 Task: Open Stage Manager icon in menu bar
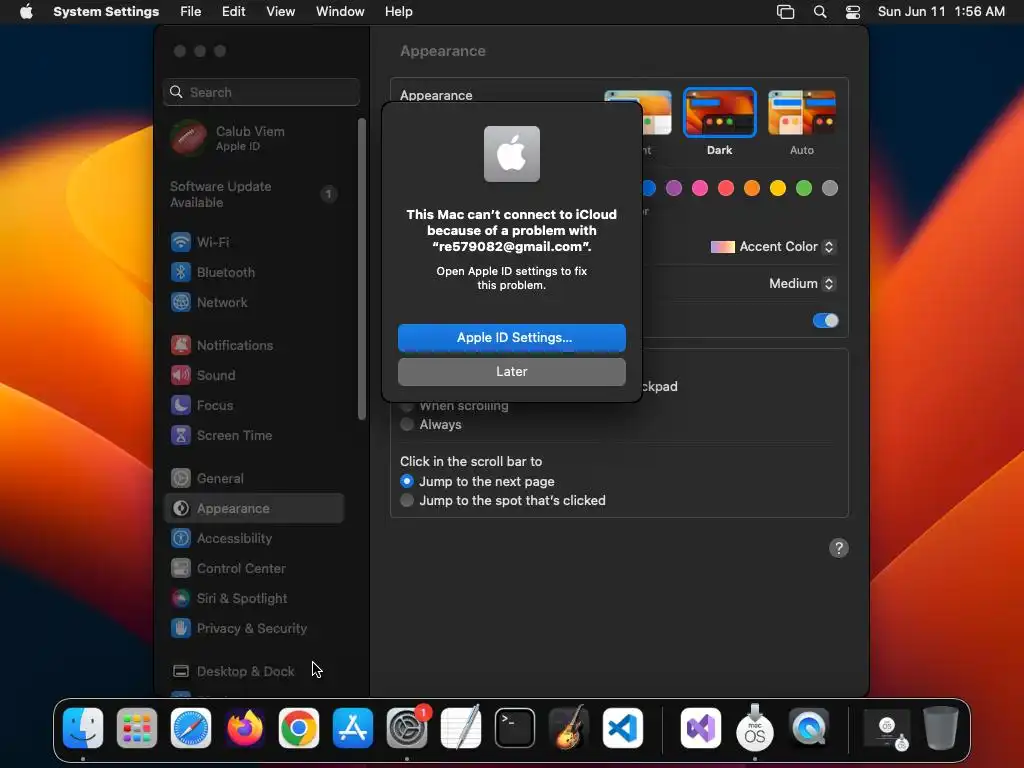[785, 12]
